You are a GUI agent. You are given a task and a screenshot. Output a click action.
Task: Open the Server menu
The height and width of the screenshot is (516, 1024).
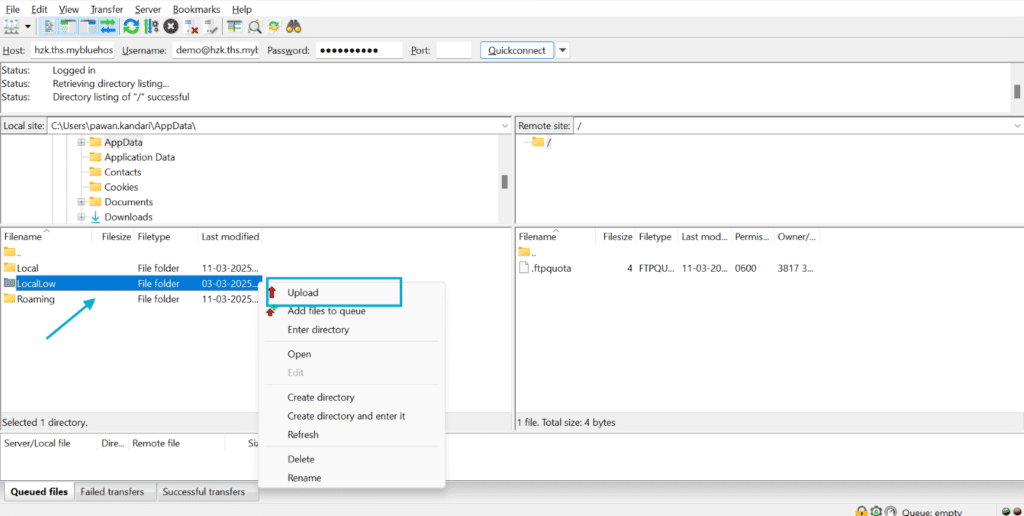coord(149,9)
